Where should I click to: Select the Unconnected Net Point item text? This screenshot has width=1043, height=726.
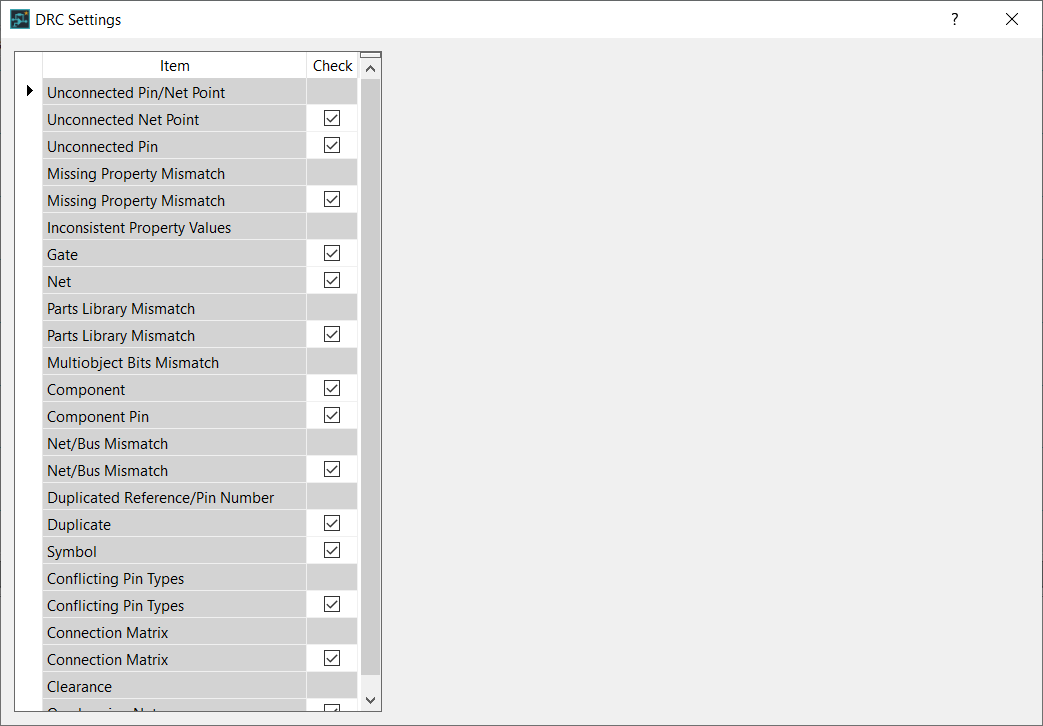click(x=123, y=120)
